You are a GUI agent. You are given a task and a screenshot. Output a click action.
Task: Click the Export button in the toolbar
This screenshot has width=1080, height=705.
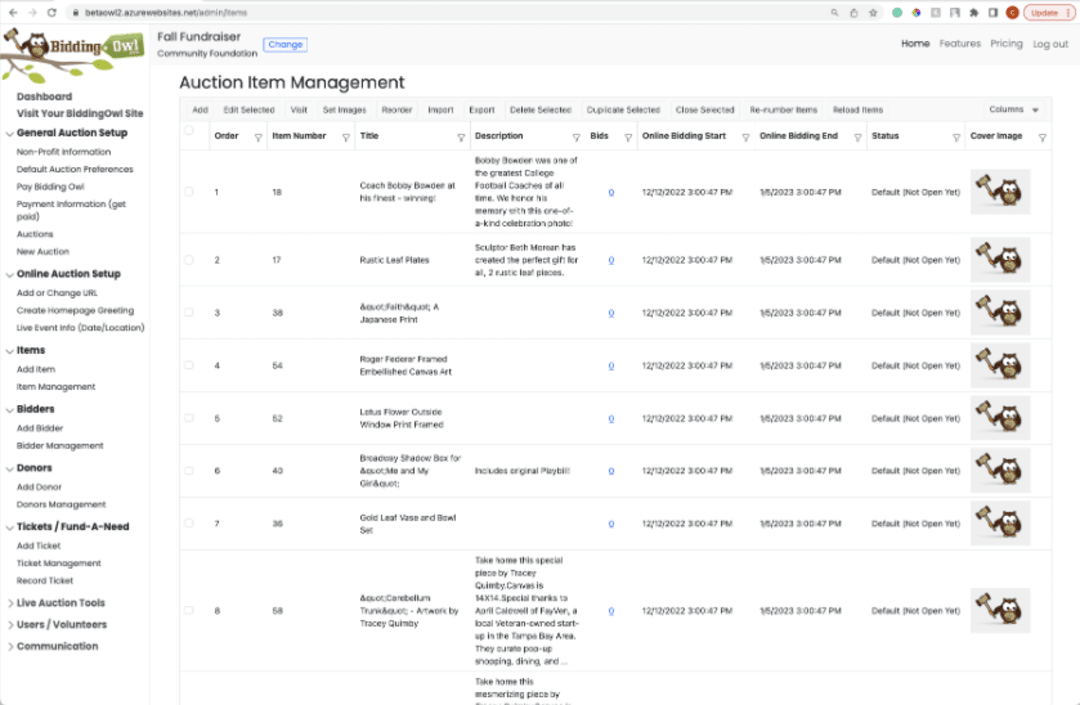coord(481,110)
